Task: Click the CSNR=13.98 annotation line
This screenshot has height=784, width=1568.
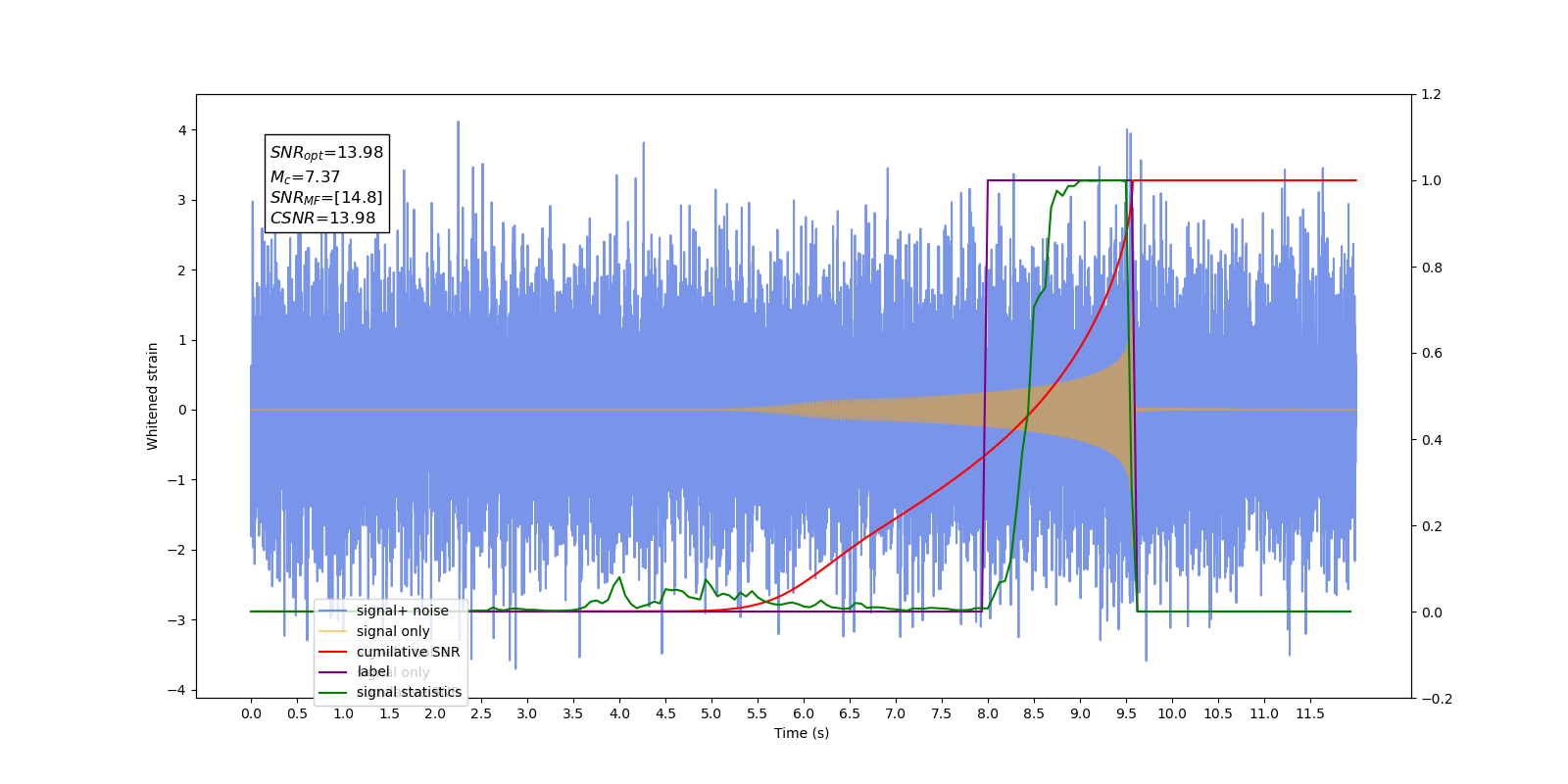Action: [x=322, y=218]
